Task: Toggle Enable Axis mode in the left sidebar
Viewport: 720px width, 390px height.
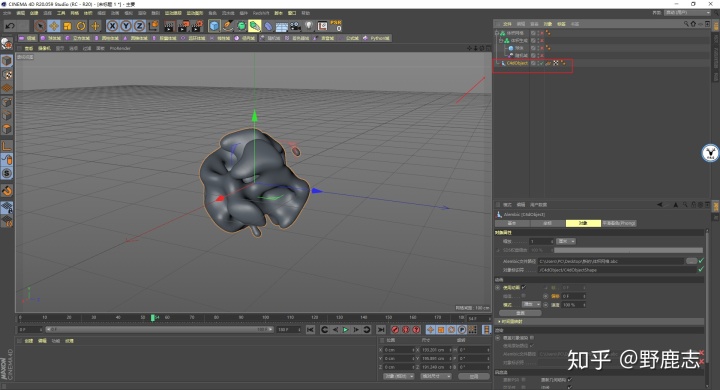Action: 6,146
